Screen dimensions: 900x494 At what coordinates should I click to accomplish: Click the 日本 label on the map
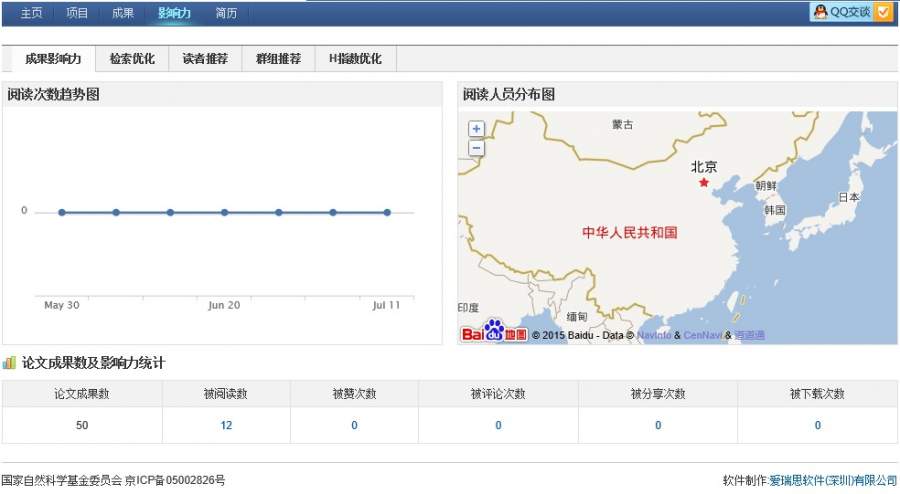coord(849,197)
